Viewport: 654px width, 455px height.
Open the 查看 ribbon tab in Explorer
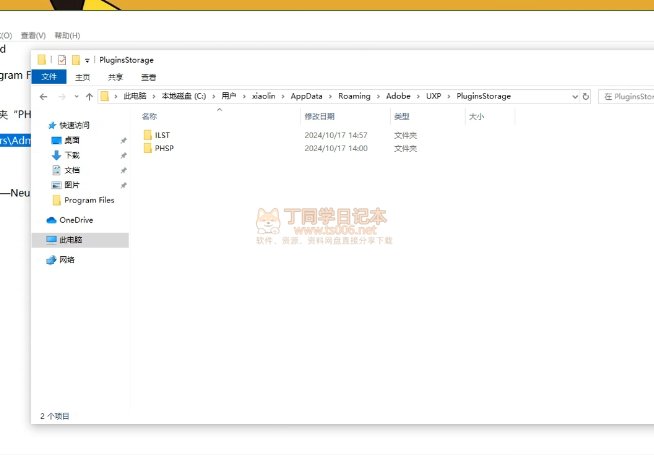[148, 77]
